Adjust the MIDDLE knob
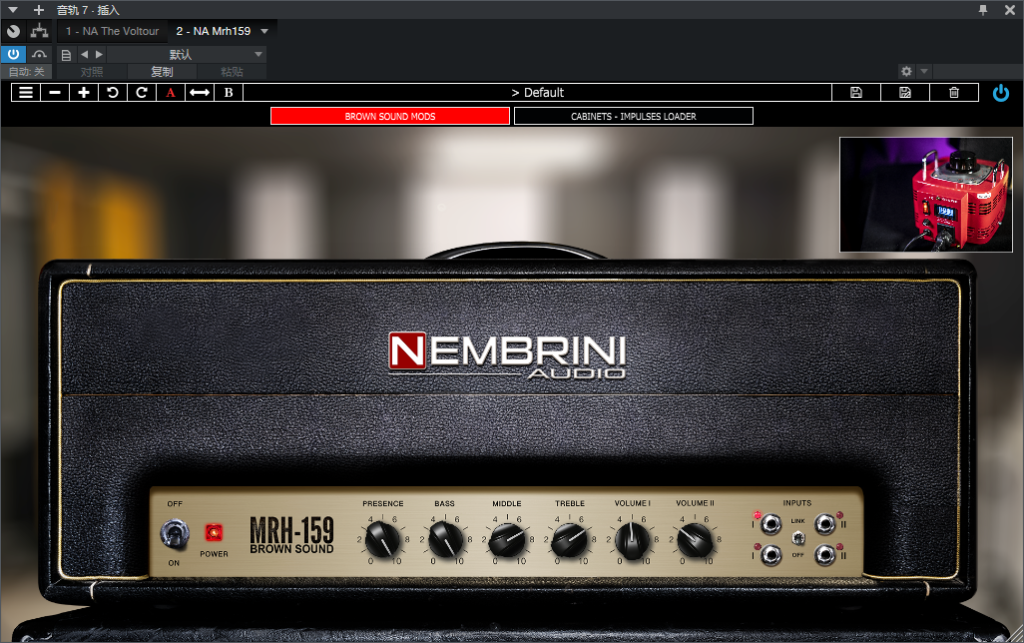The height and width of the screenshot is (643, 1024). [x=507, y=540]
